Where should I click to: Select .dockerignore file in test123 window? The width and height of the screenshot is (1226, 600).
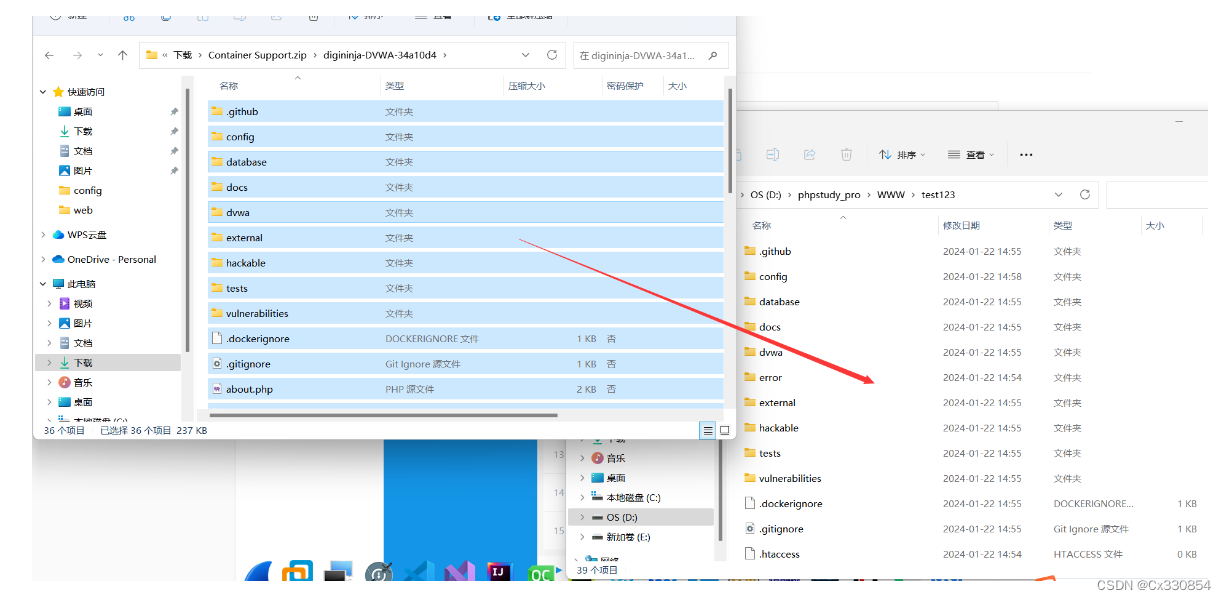(783, 504)
